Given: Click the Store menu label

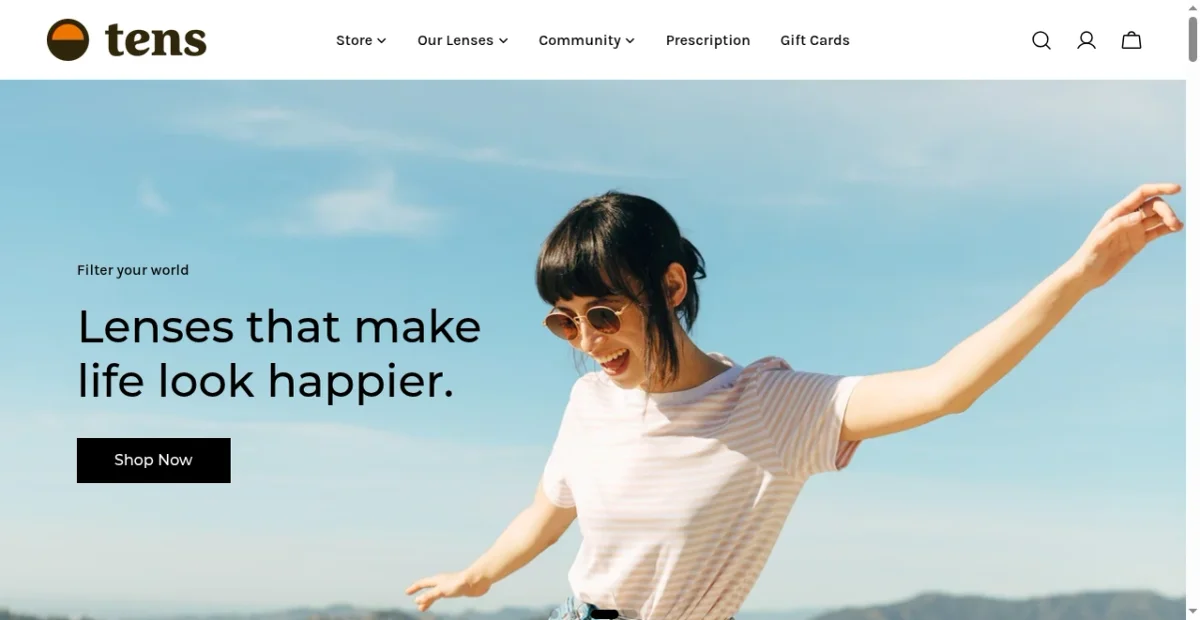Looking at the screenshot, I should (x=354, y=40).
